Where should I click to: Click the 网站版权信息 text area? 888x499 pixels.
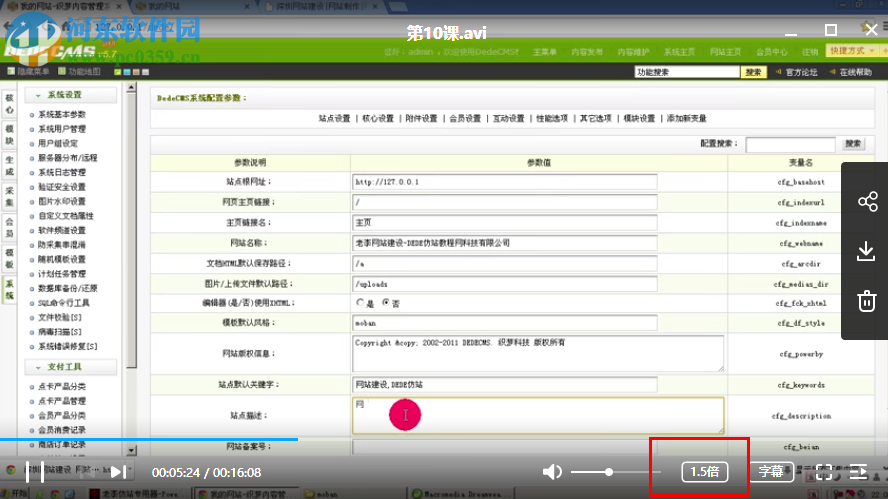coord(538,353)
